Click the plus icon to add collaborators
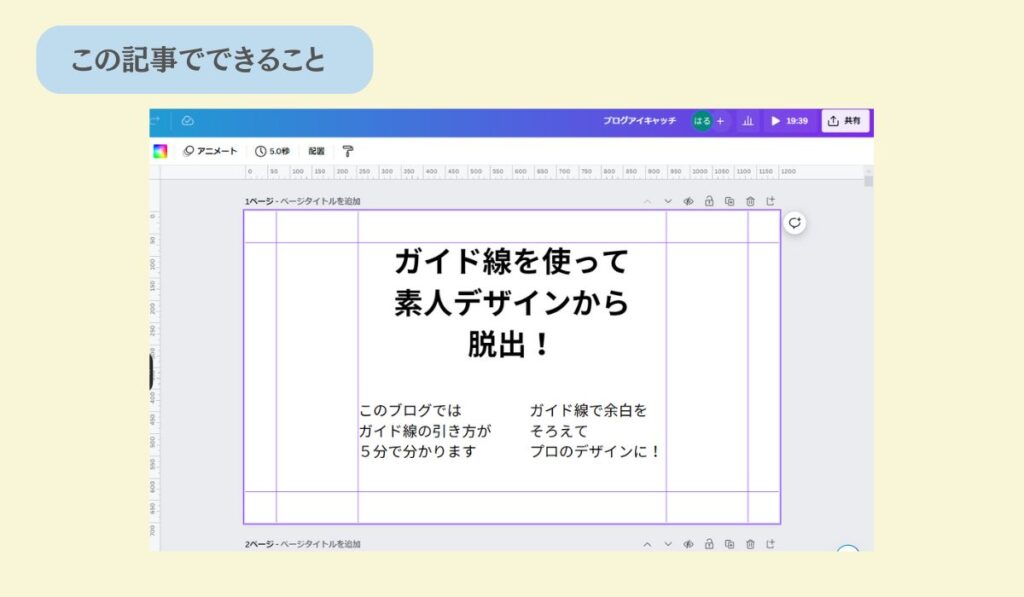 [720, 121]
